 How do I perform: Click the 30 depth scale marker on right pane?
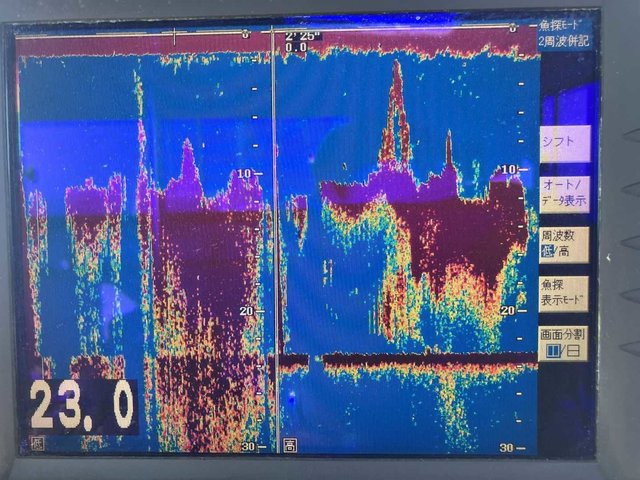coord(507,447)
